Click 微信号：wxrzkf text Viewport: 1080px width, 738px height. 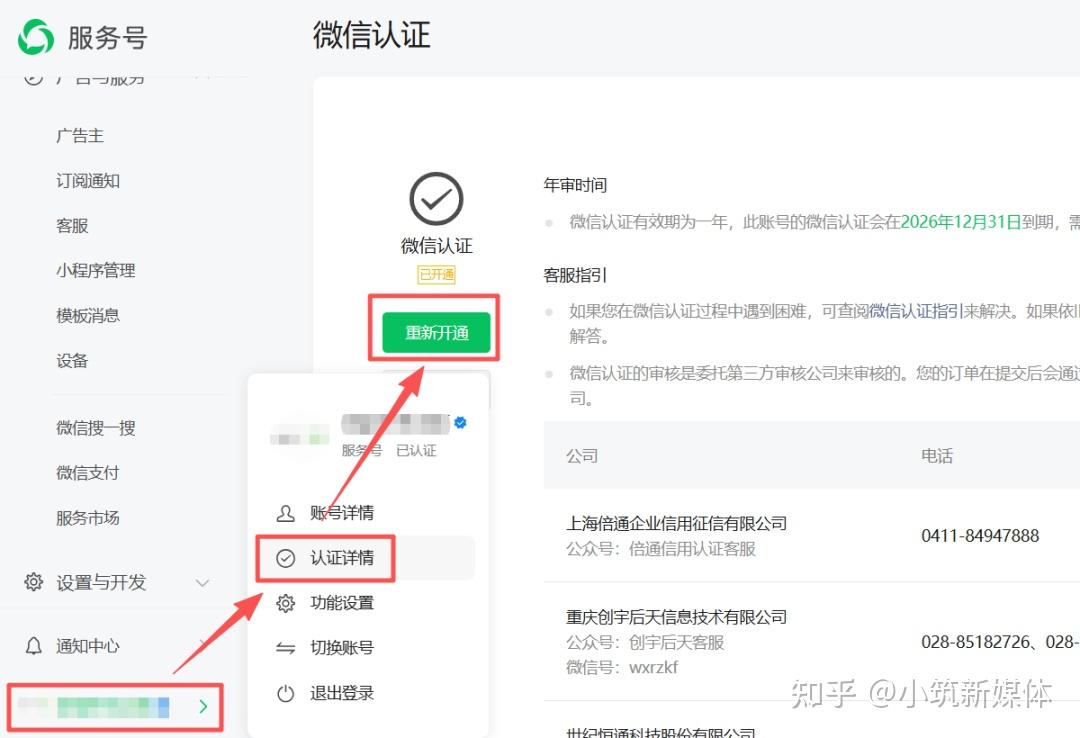click(622, 667)
